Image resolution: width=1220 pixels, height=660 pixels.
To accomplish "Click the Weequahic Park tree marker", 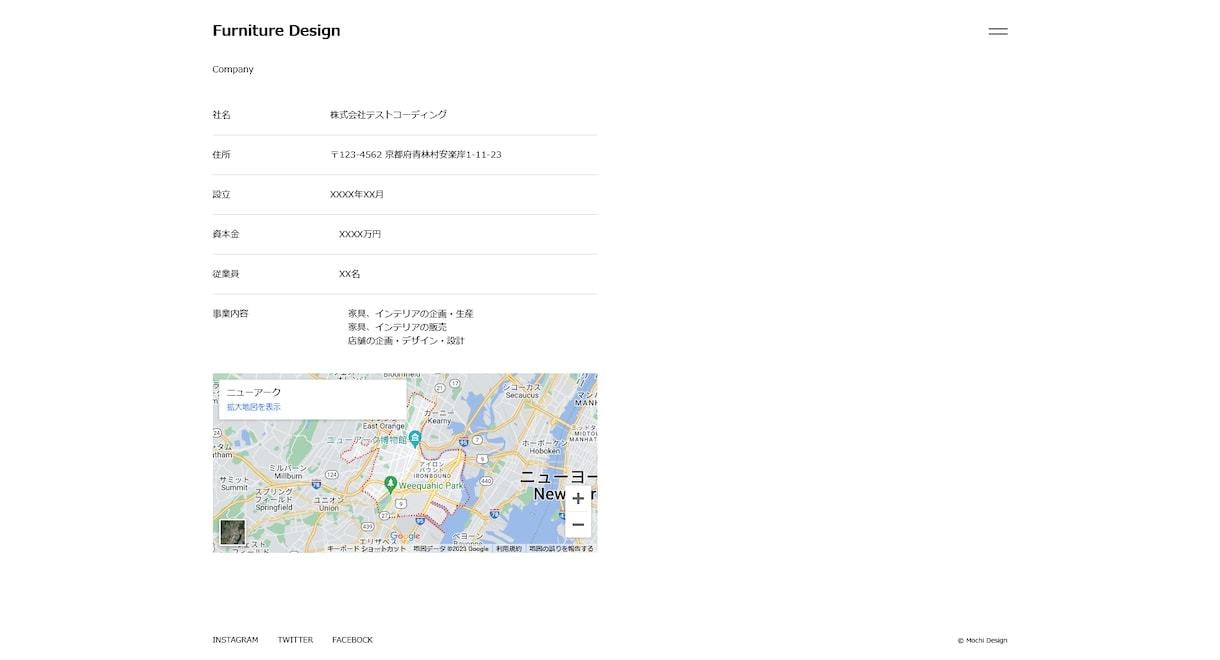I will click(391, 483).
